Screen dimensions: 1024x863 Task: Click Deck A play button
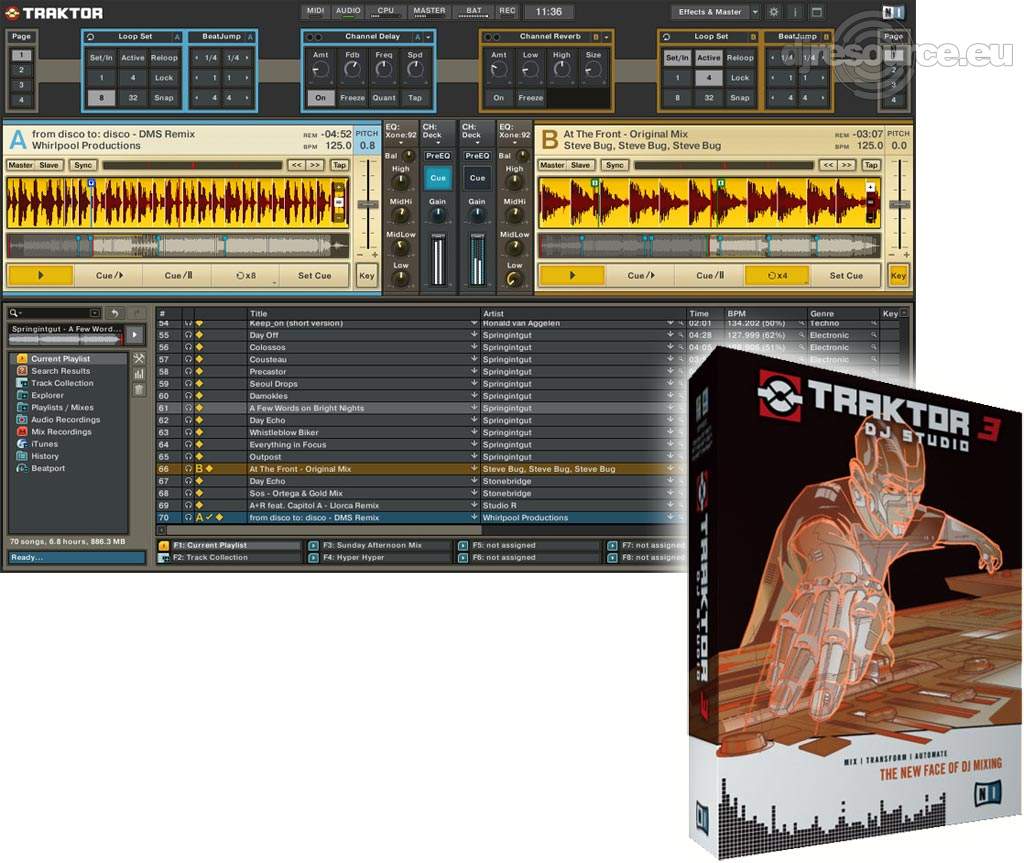(x=40, y=275)
